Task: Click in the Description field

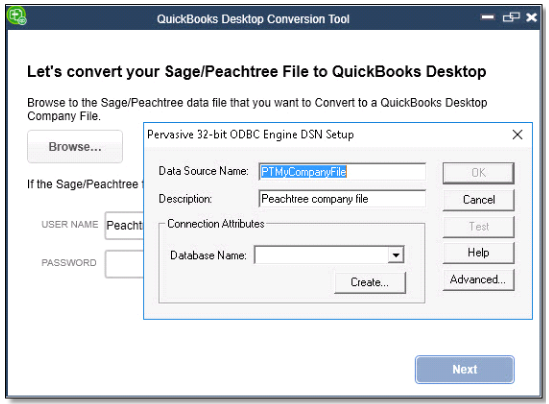Action: coord(342,199)
